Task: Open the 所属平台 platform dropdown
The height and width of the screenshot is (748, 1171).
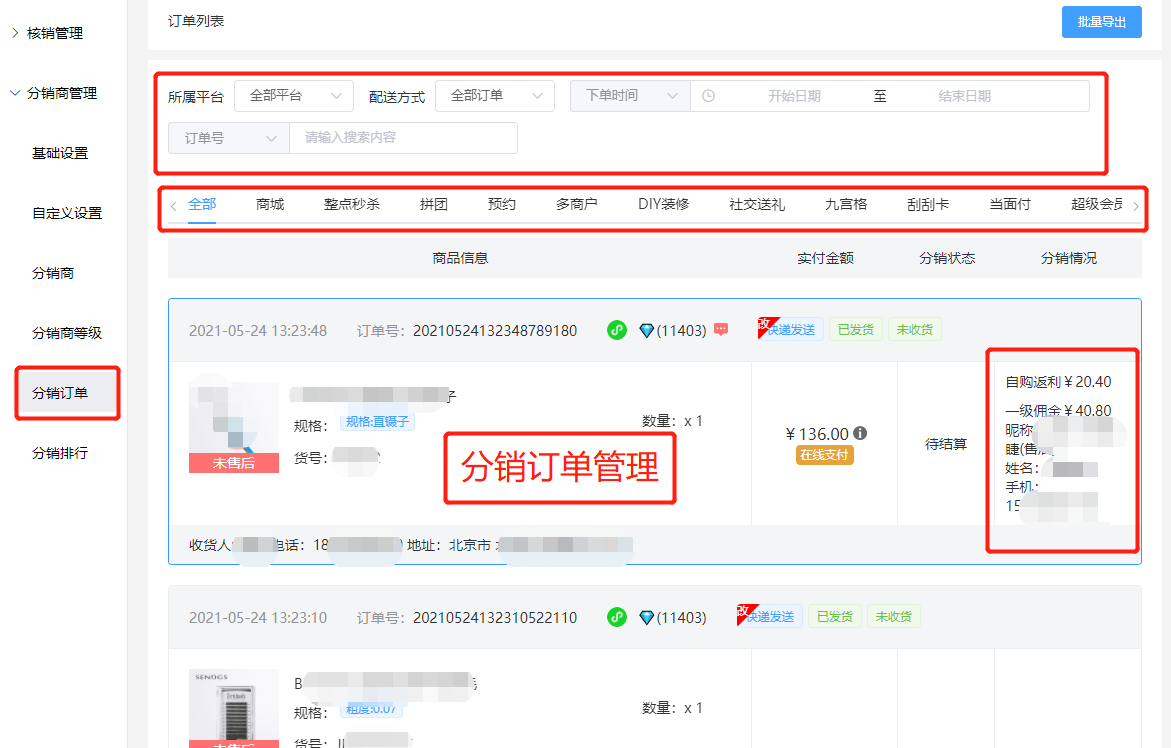Action: (294, 96)
